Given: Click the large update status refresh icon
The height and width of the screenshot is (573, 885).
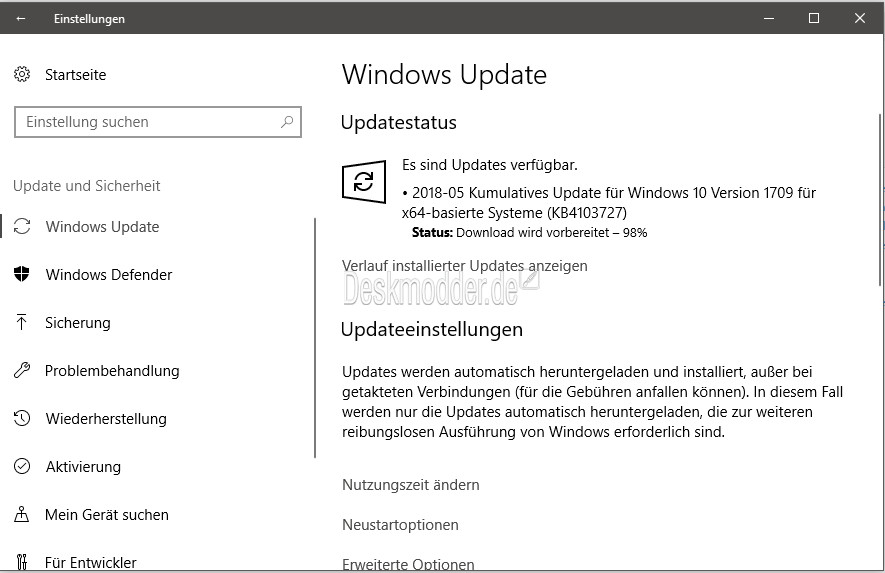Looking at the screenshot, I should [x=364, y=182].
